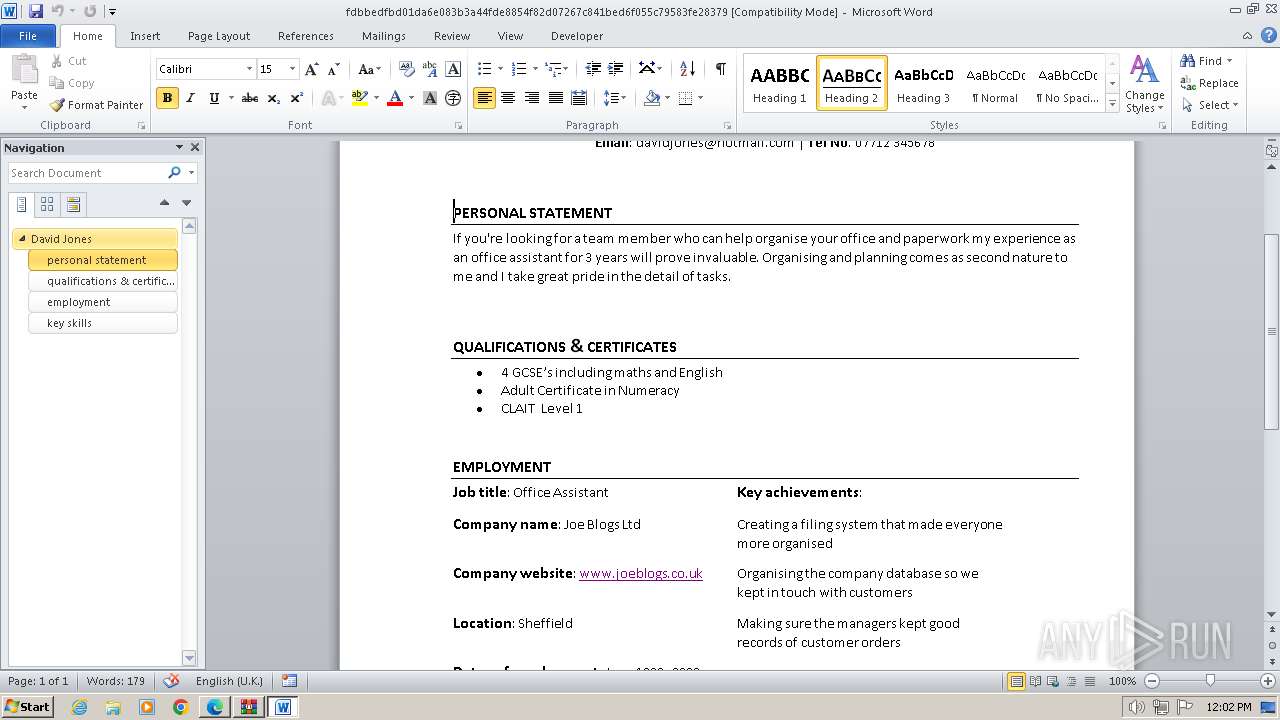Open www.joeblogs.co.uk hyperlink

[x=641, y=574]
